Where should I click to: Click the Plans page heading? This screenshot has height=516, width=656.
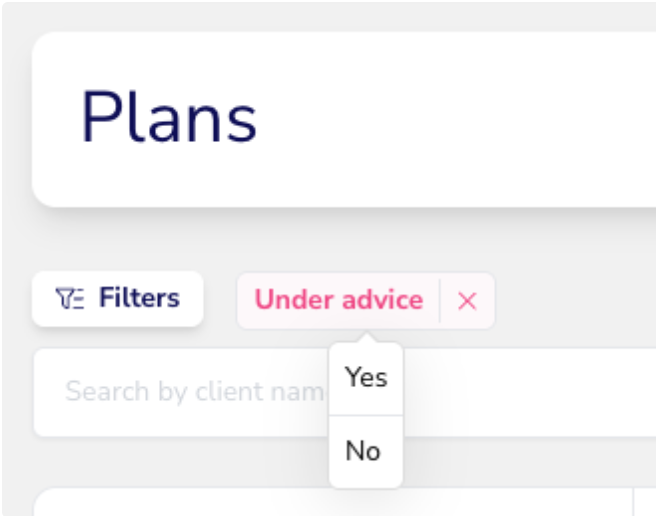pyautogui.click(x=169, y=117)
